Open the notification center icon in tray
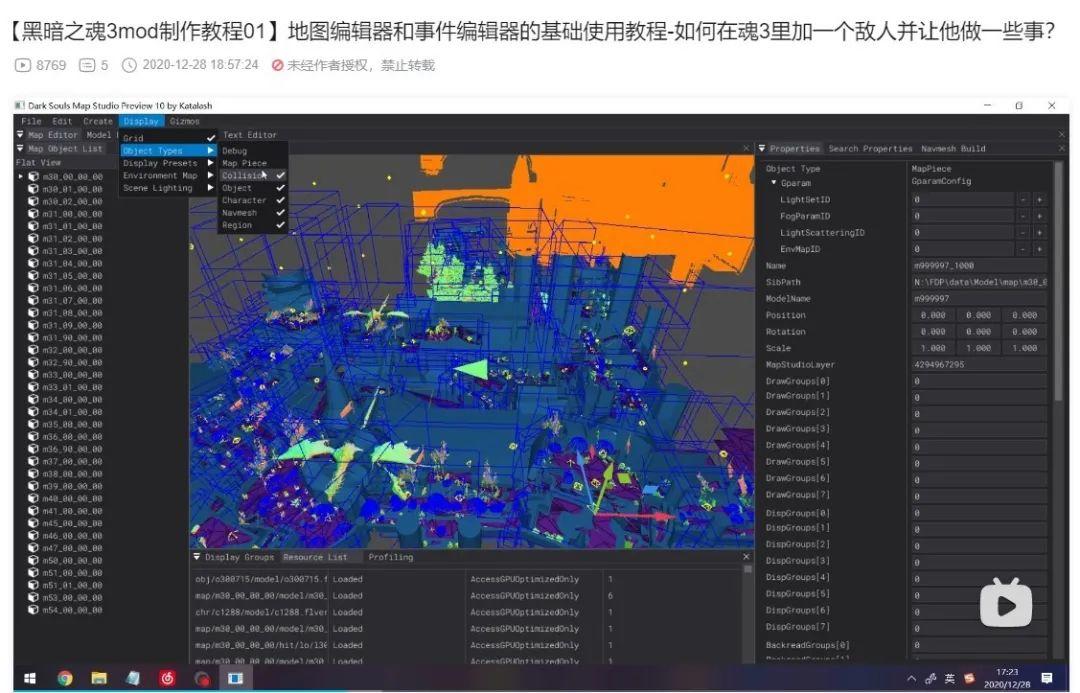The width and height of the screenshot is (1080, 693). click(1046, 678)
